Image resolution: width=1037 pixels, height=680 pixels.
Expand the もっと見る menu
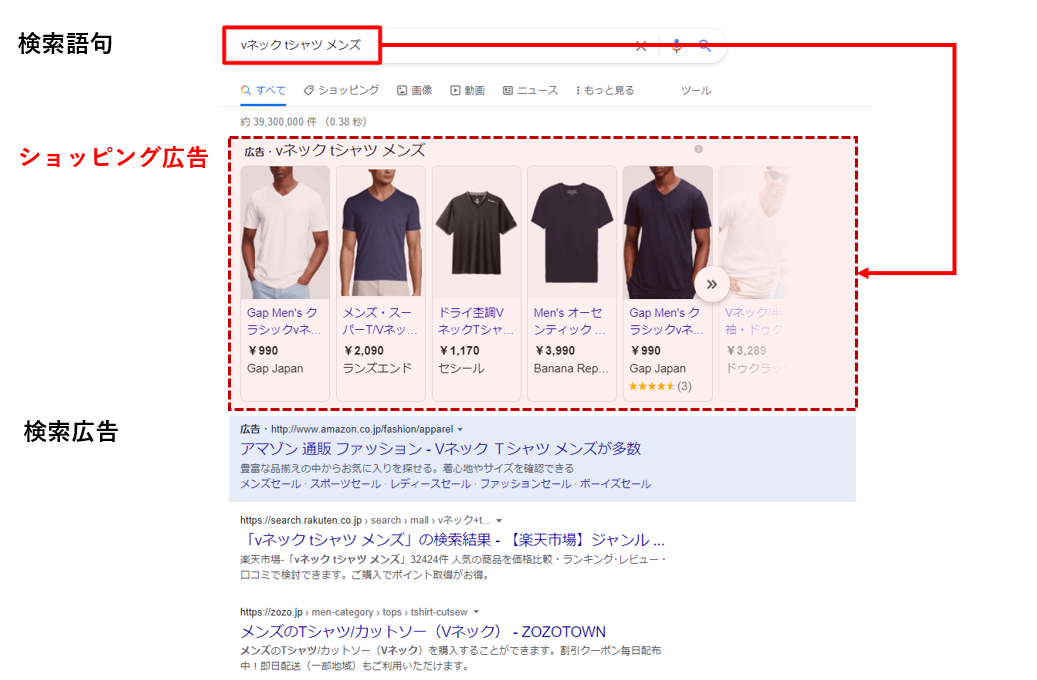click(605, 90)
